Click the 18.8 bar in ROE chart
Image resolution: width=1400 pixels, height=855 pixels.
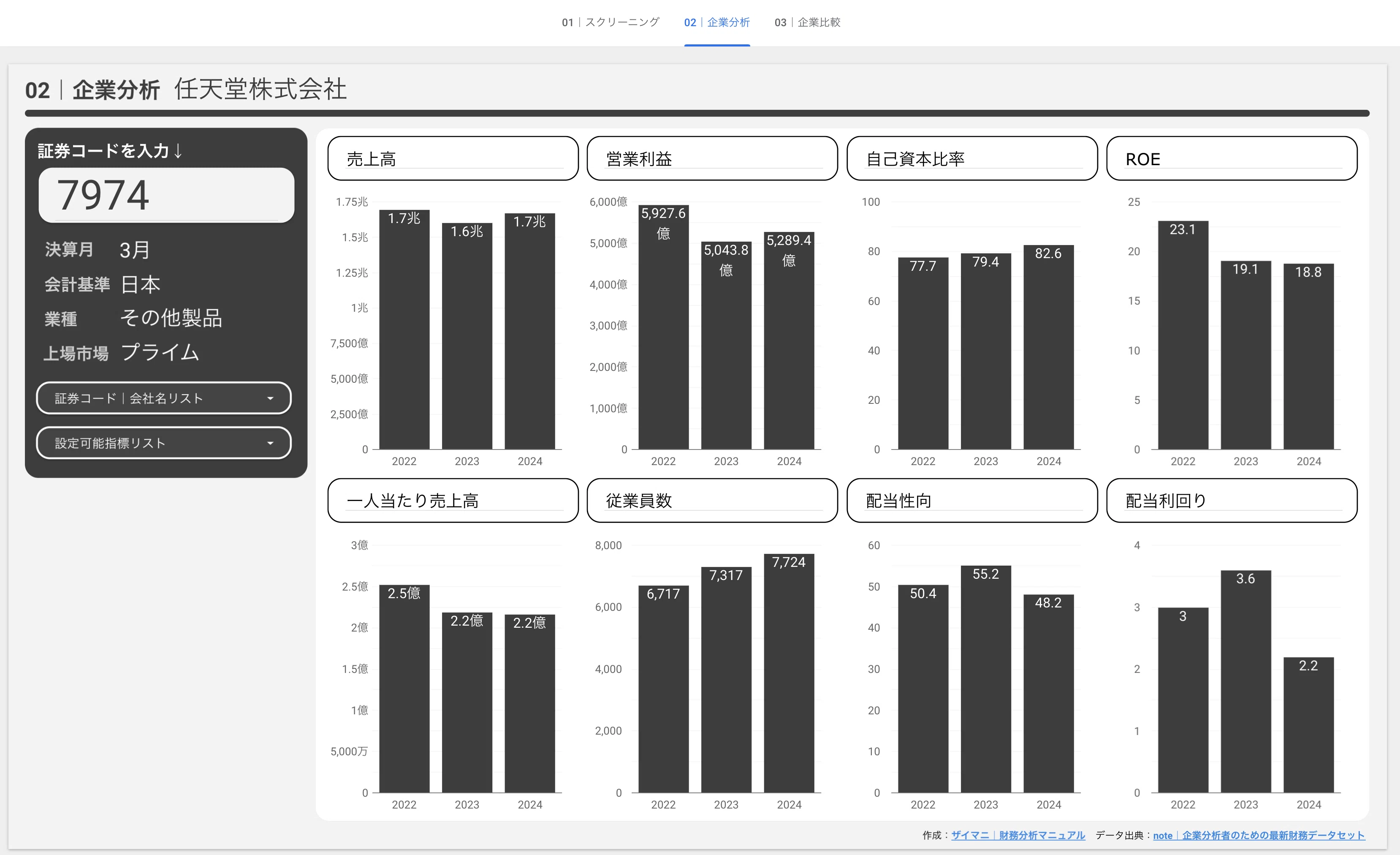pyautogui.click(x=1308, y=357)
